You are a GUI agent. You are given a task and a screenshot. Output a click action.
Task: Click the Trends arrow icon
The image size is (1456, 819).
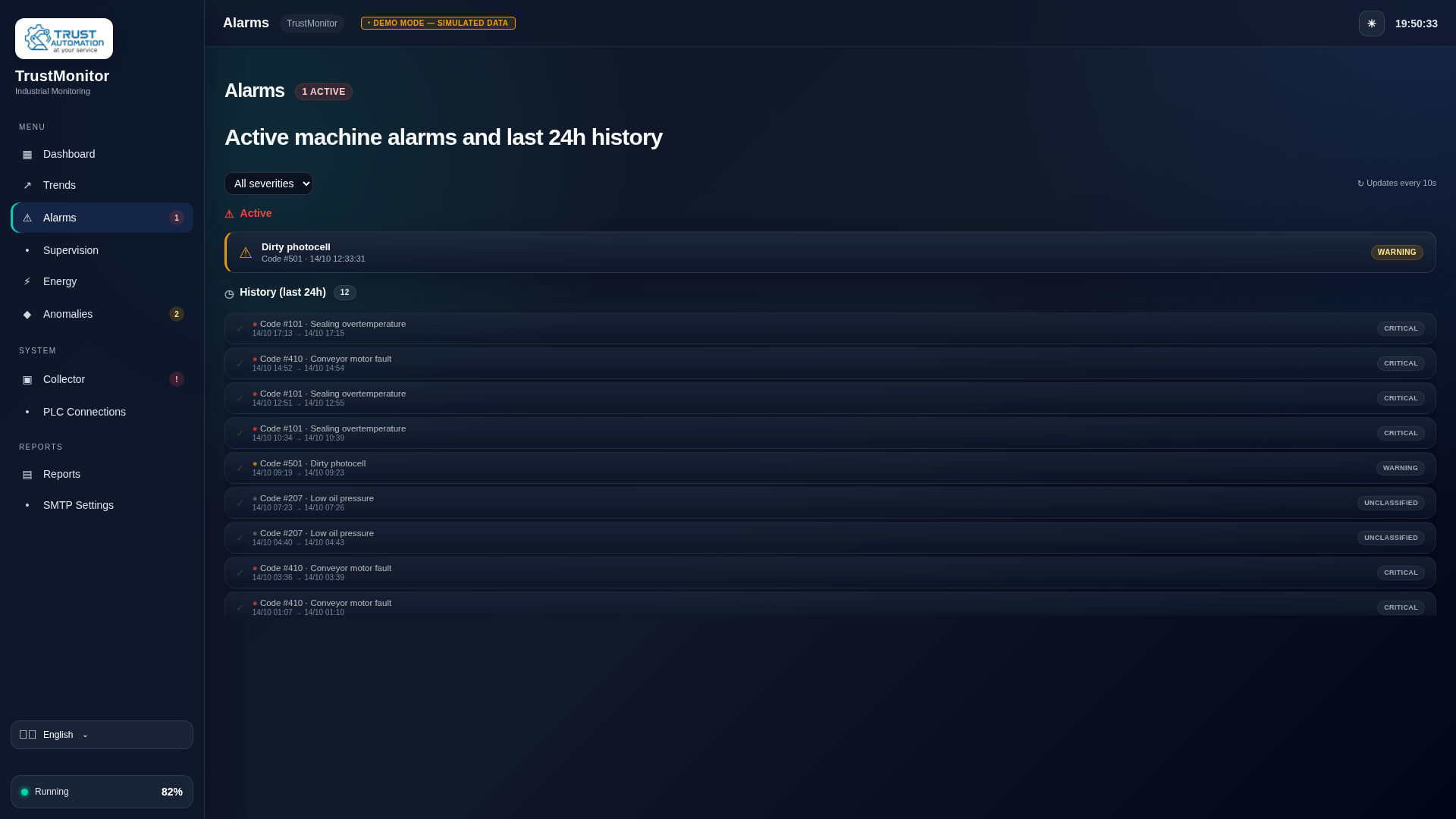tap(27, 186)
